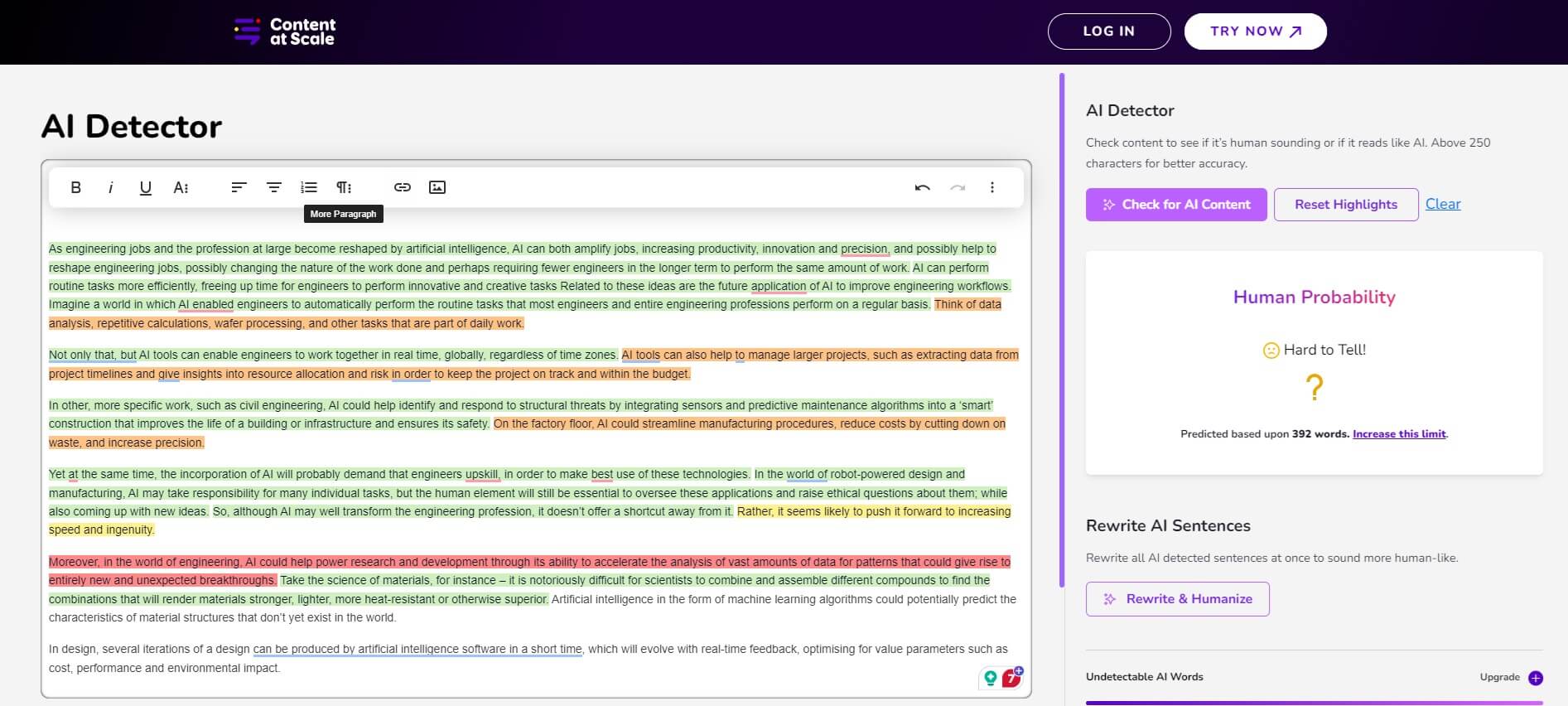Open the text alignment options

(274, 187)
